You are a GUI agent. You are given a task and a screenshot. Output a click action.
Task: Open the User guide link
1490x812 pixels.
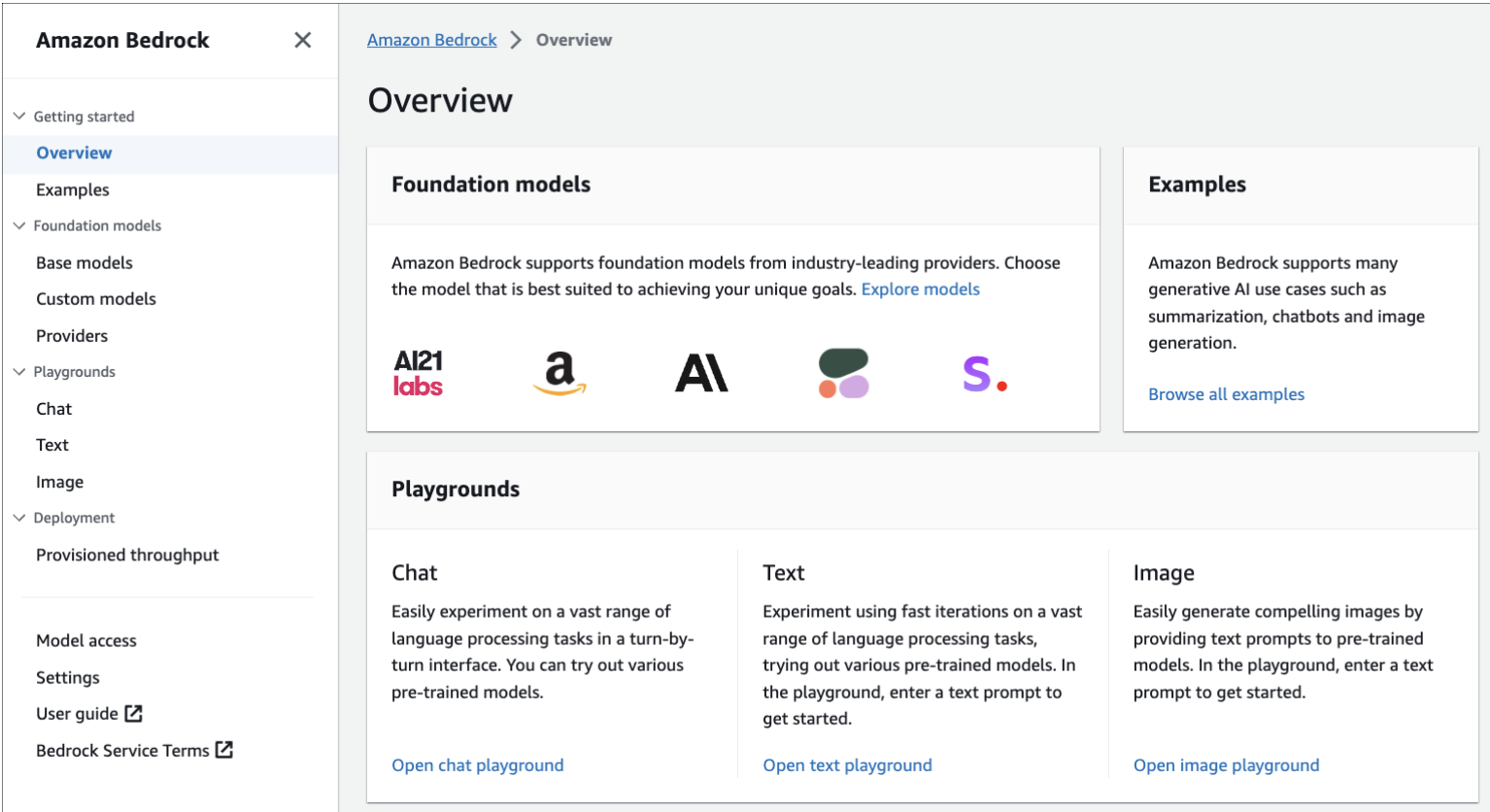77,714
